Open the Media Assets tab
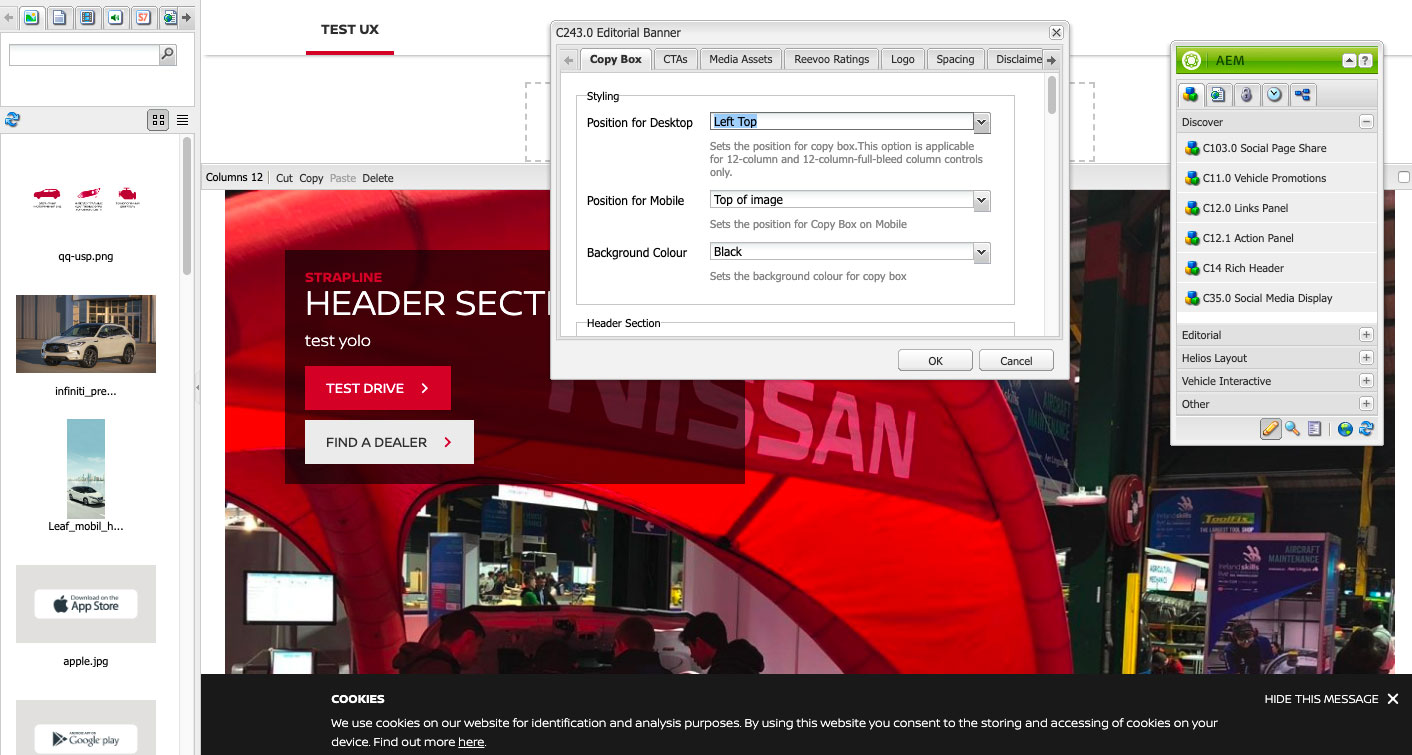Image resolution: width=1412 pixels, height=755 pixels. click(x=740, y=59)
